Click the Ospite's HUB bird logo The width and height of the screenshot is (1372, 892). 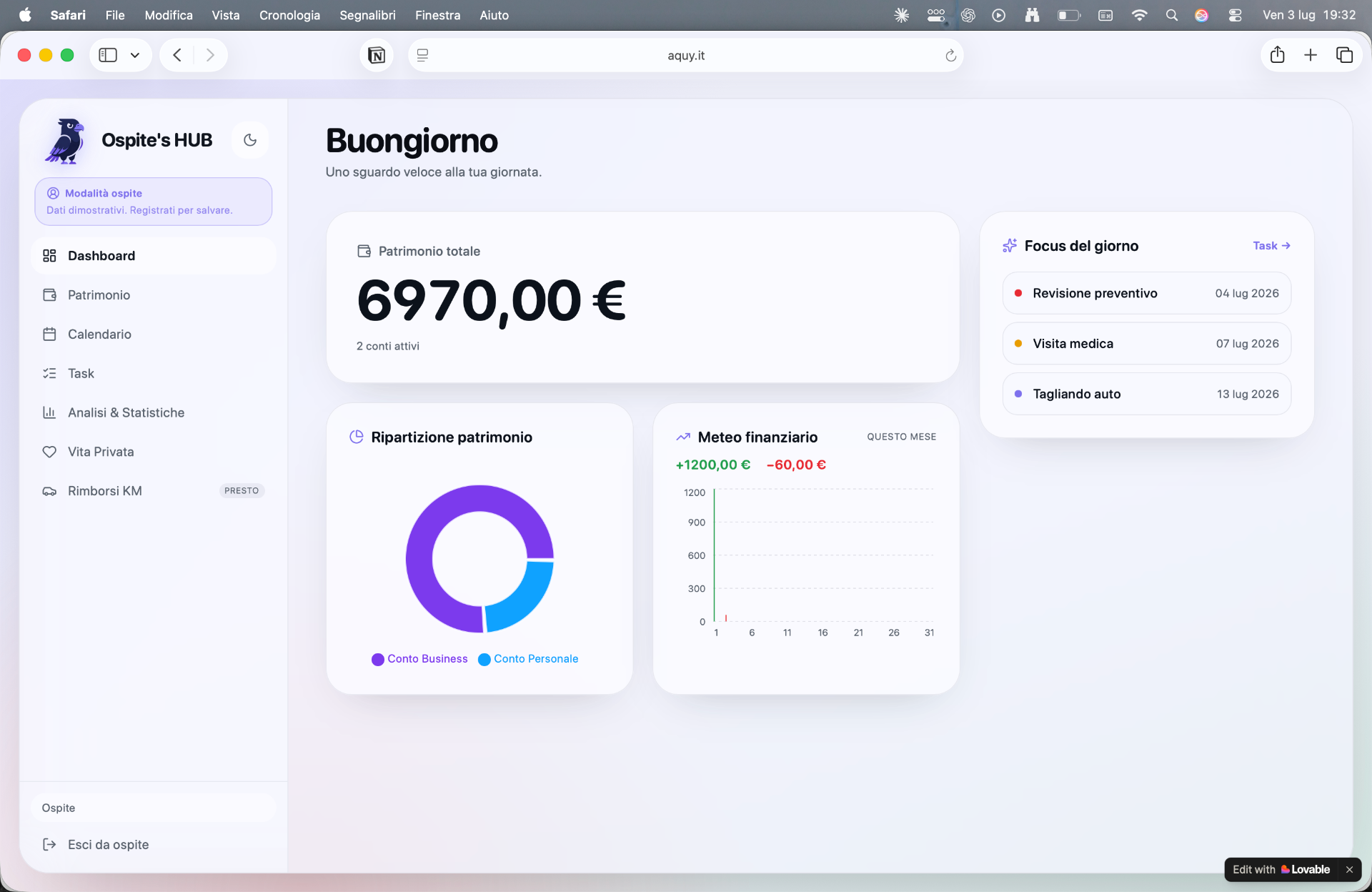point(65,141)
